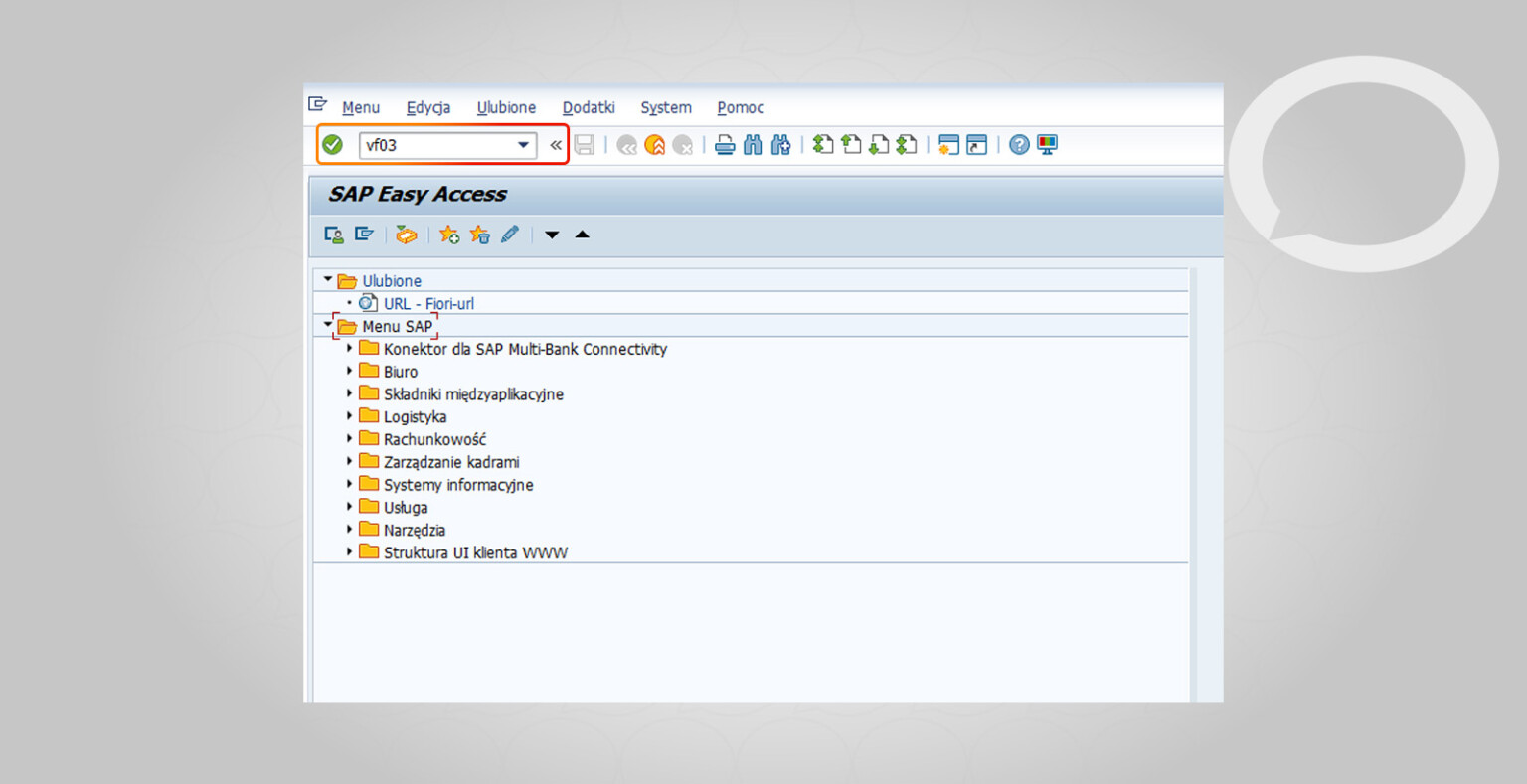
Task: Open Customize local layout monitor icon
Action: click(x=1047, y=144)
